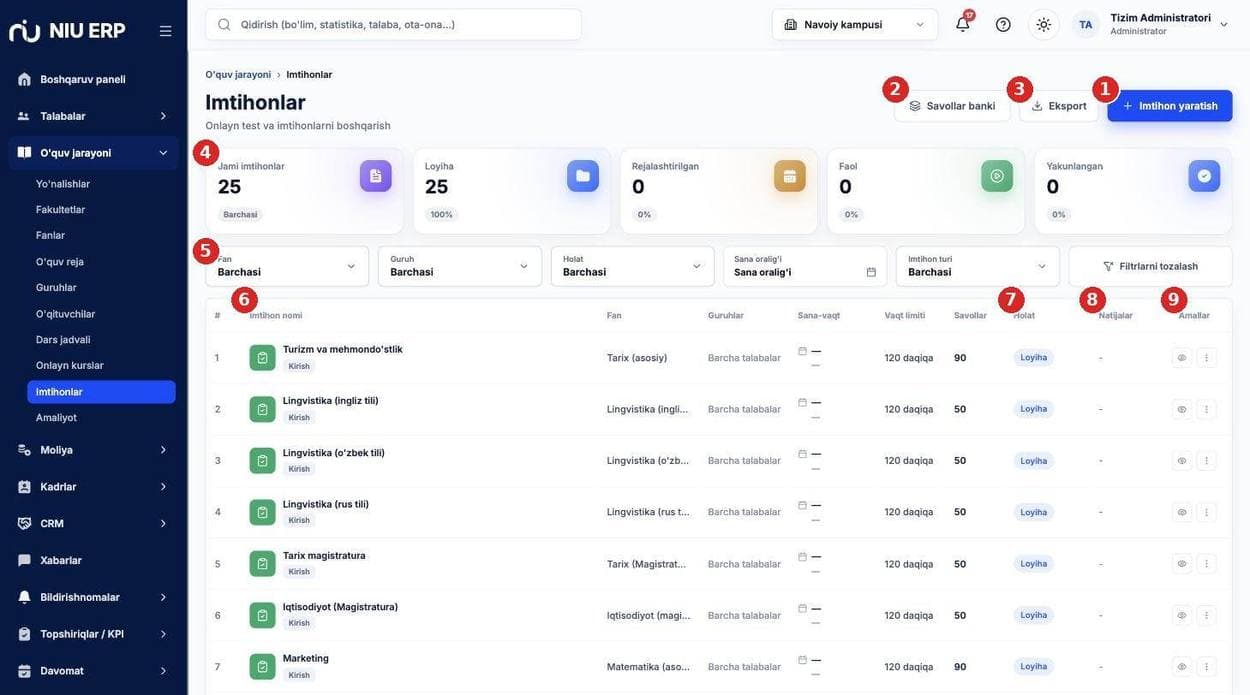Open the Fan filter dropdown
Image resolution: width=1250 pixels, height=695 pixels.
point(287,266)
